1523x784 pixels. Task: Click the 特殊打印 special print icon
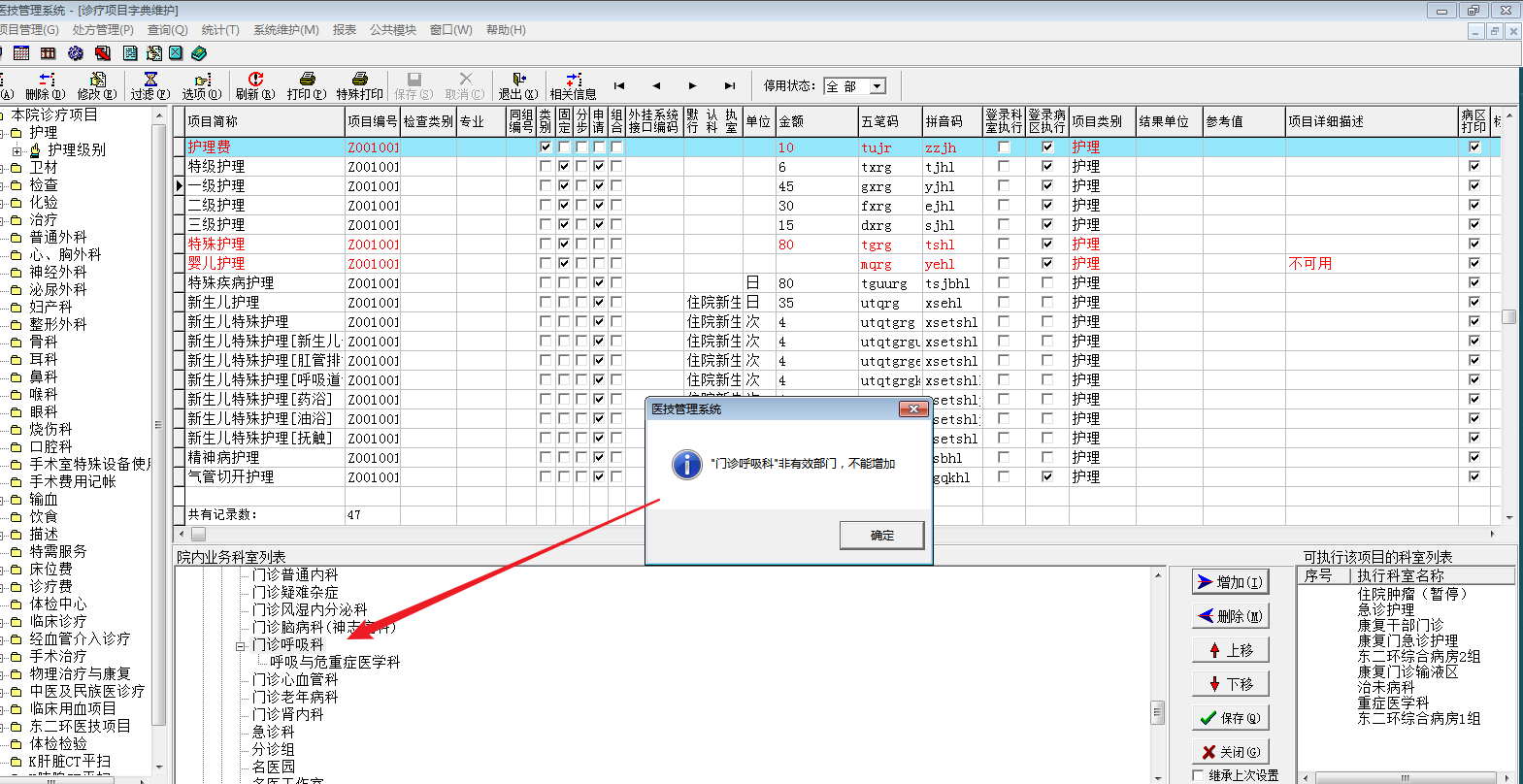[360, 80]
